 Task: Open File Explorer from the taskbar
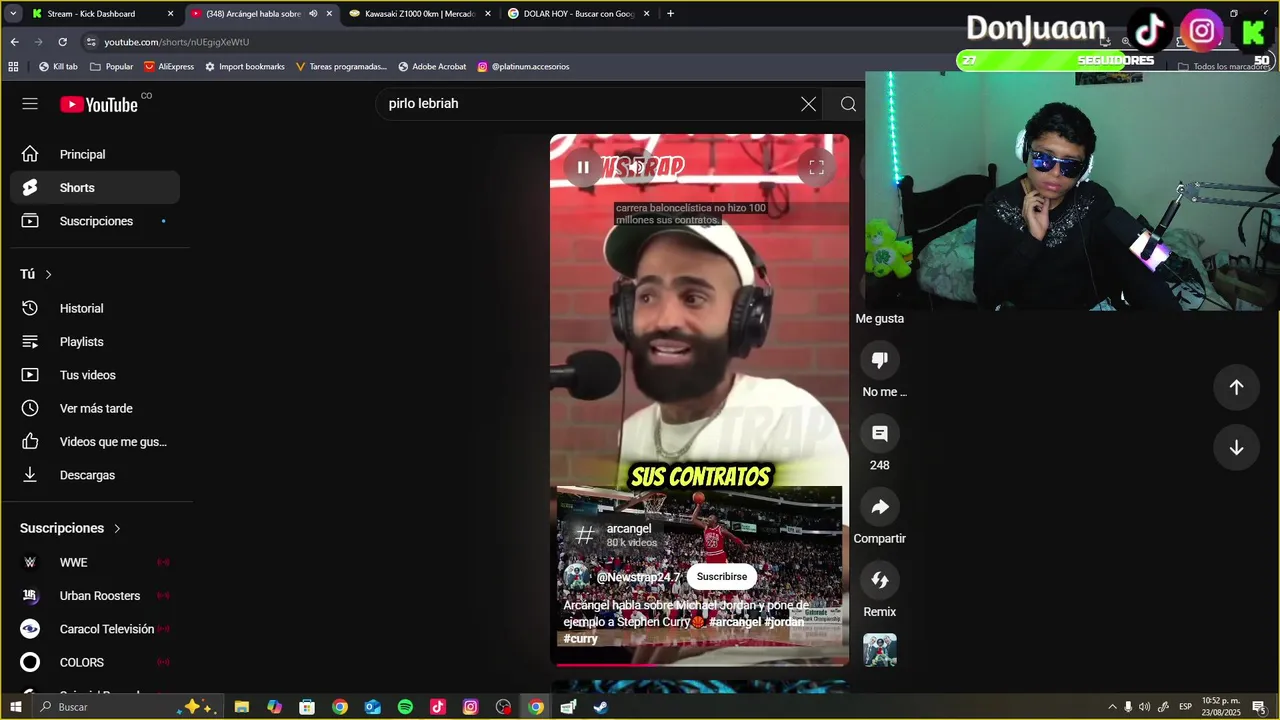(242, 707)
